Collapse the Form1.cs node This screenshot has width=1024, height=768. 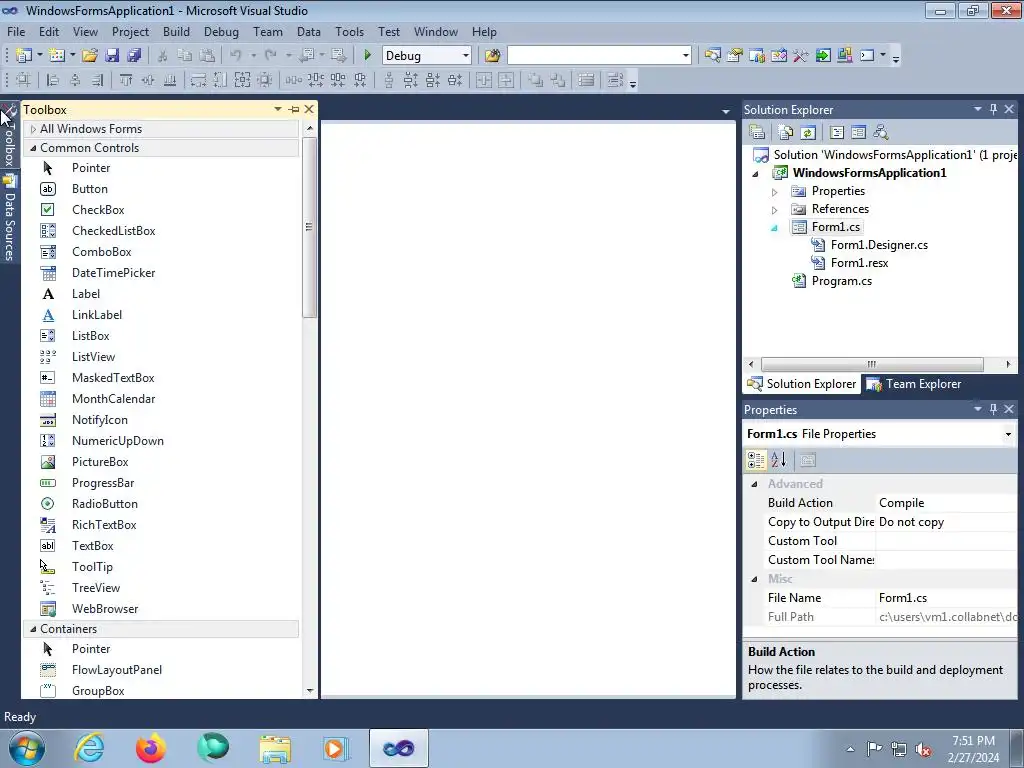pyautogui.click(x=775, y=228)
